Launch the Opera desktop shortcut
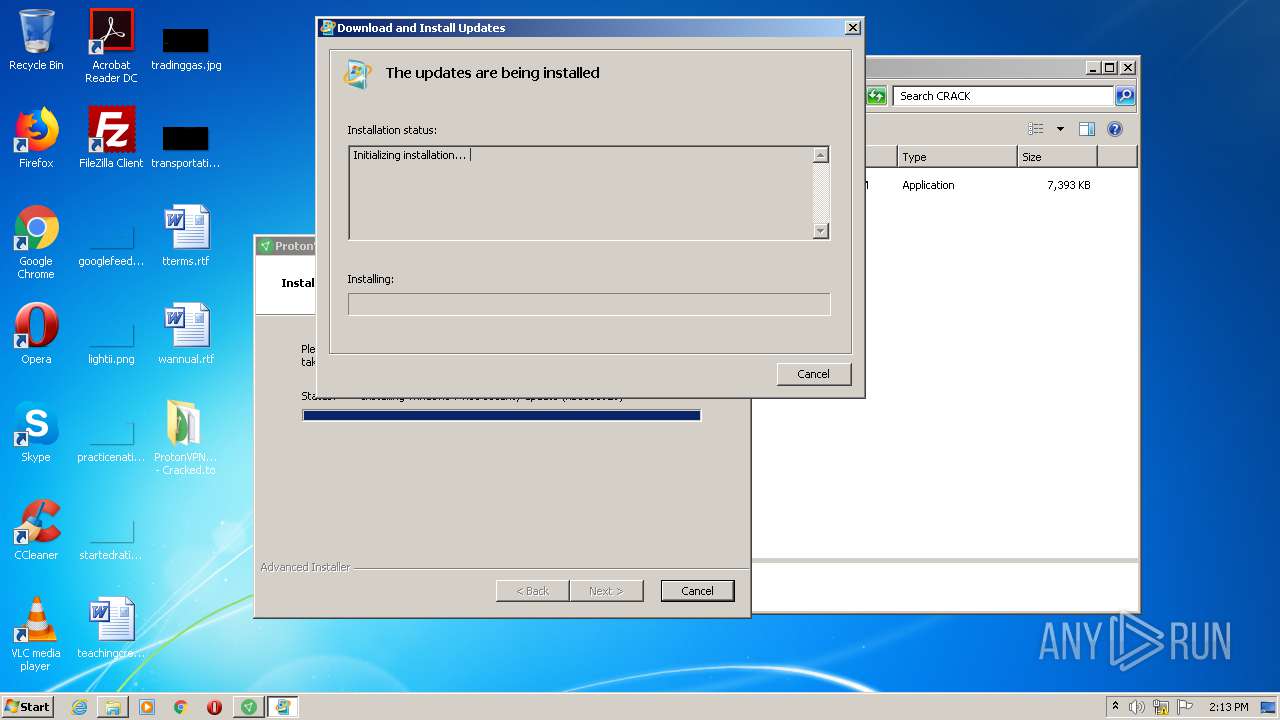Viewport: 1280px width, 720px height. 36,334
